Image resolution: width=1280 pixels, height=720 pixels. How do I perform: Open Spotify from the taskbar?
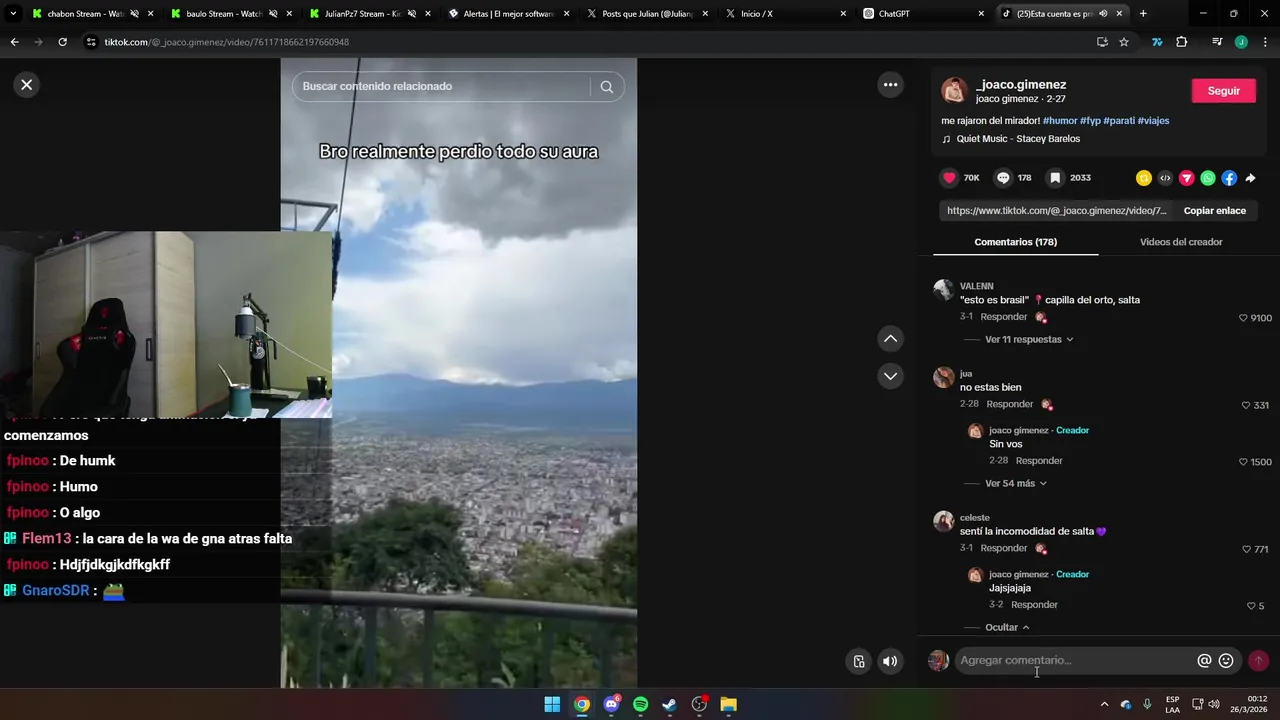tap(640, 705)
